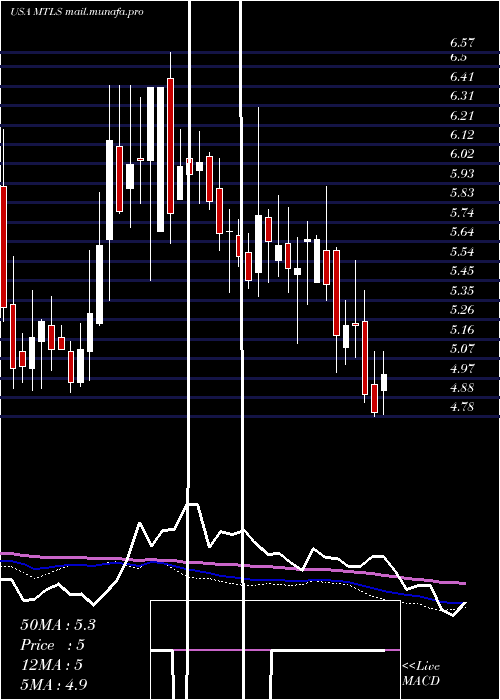This screenshot has height=700, width=500.
Task: Click the 6.02 price axis label
Action: pos(462,154)
